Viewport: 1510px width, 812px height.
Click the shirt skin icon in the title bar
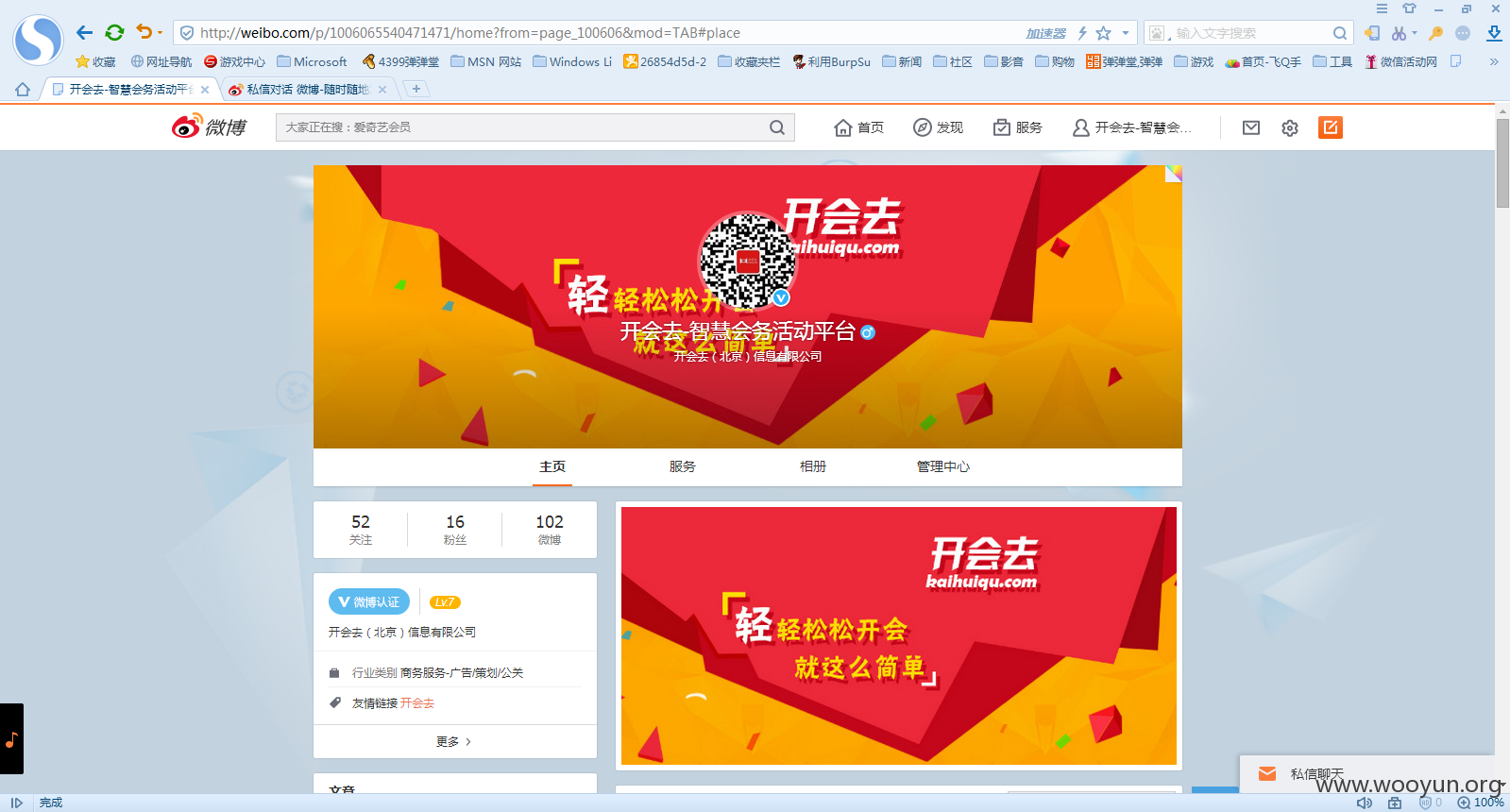click(1409, 8)
